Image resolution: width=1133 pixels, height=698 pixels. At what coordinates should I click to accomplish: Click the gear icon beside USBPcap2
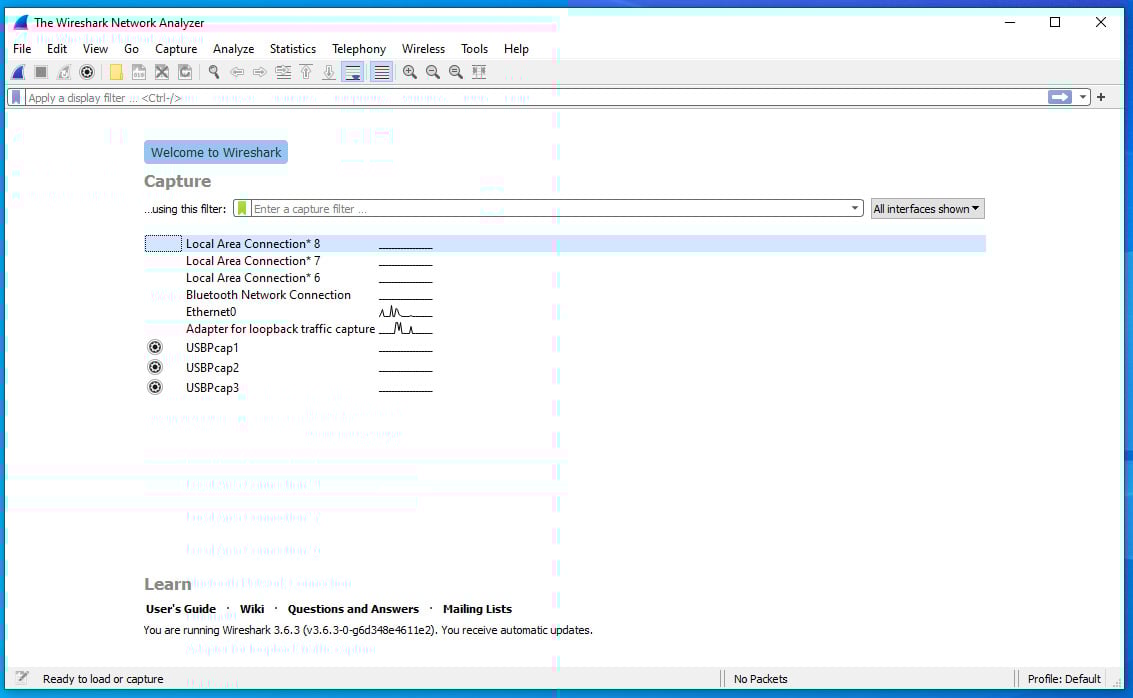155,367
